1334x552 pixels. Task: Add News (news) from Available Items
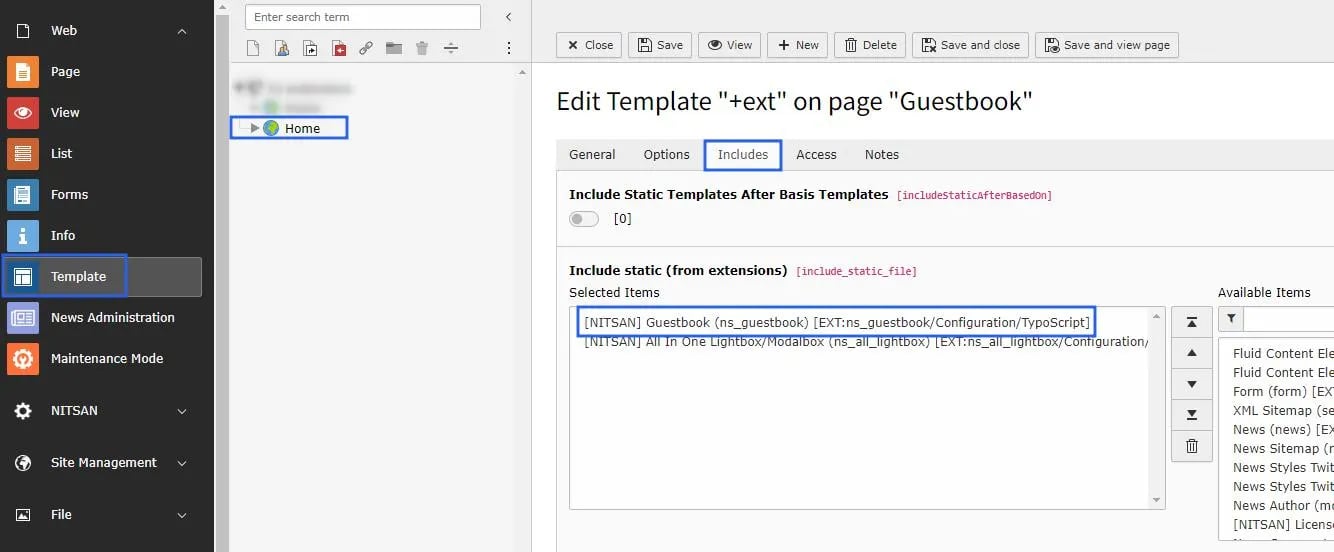1283,430
